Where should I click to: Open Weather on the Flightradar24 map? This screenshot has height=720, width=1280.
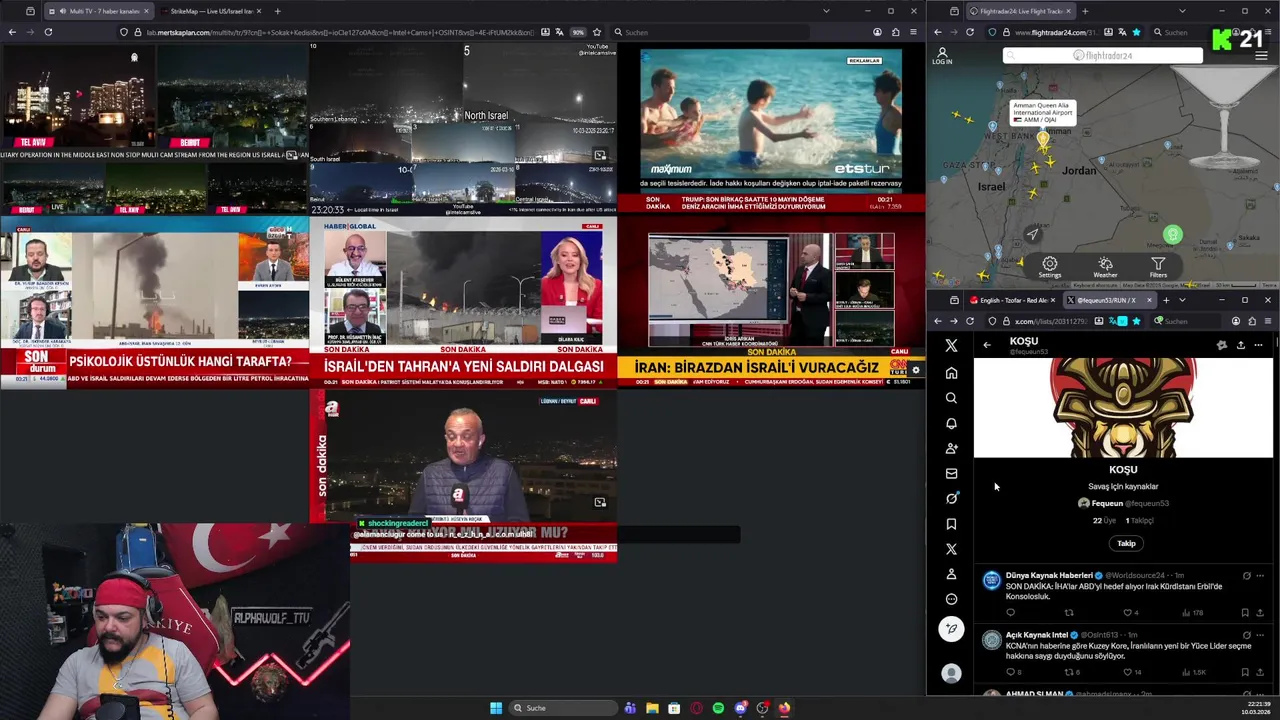pos(1105,267)
